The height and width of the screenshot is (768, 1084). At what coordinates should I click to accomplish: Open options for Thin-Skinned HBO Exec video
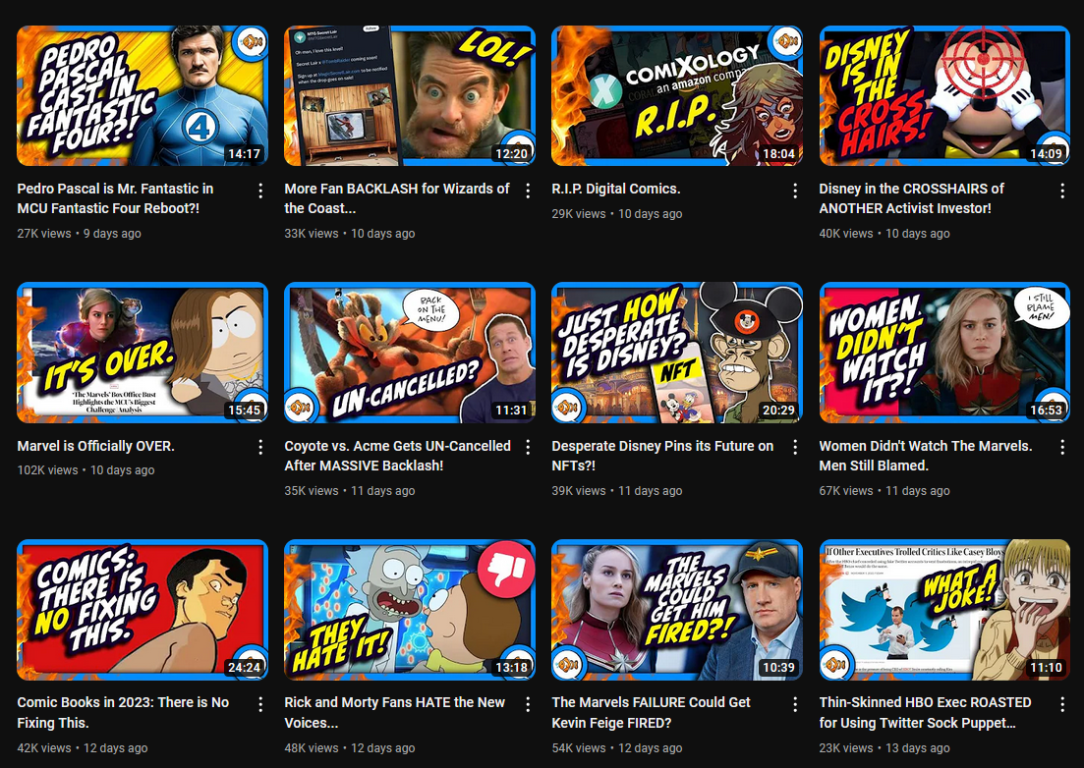[1062, 704]
